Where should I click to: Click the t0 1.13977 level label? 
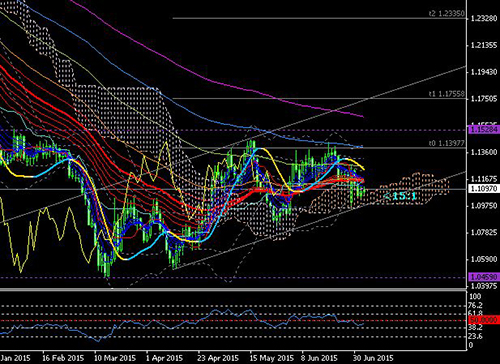tap(446, 143)
